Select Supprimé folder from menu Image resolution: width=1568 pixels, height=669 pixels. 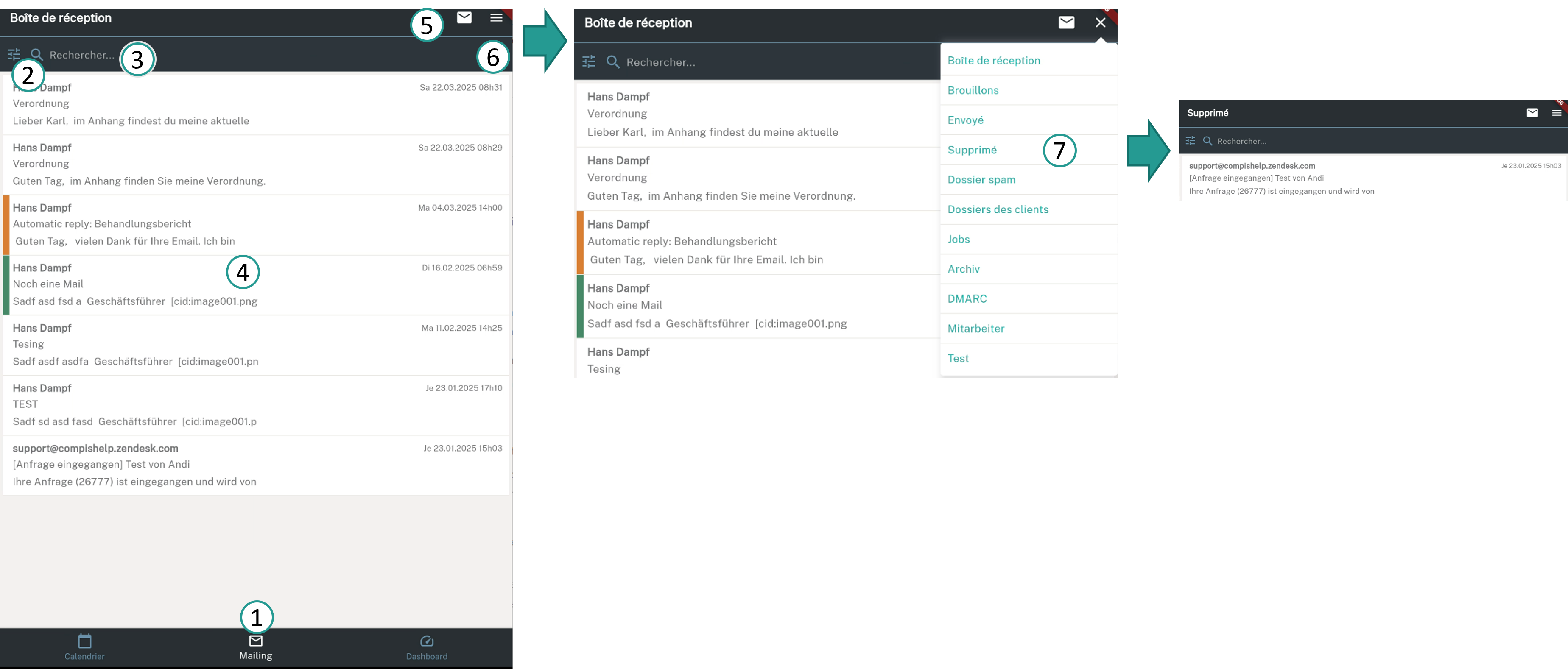point(972,150)
